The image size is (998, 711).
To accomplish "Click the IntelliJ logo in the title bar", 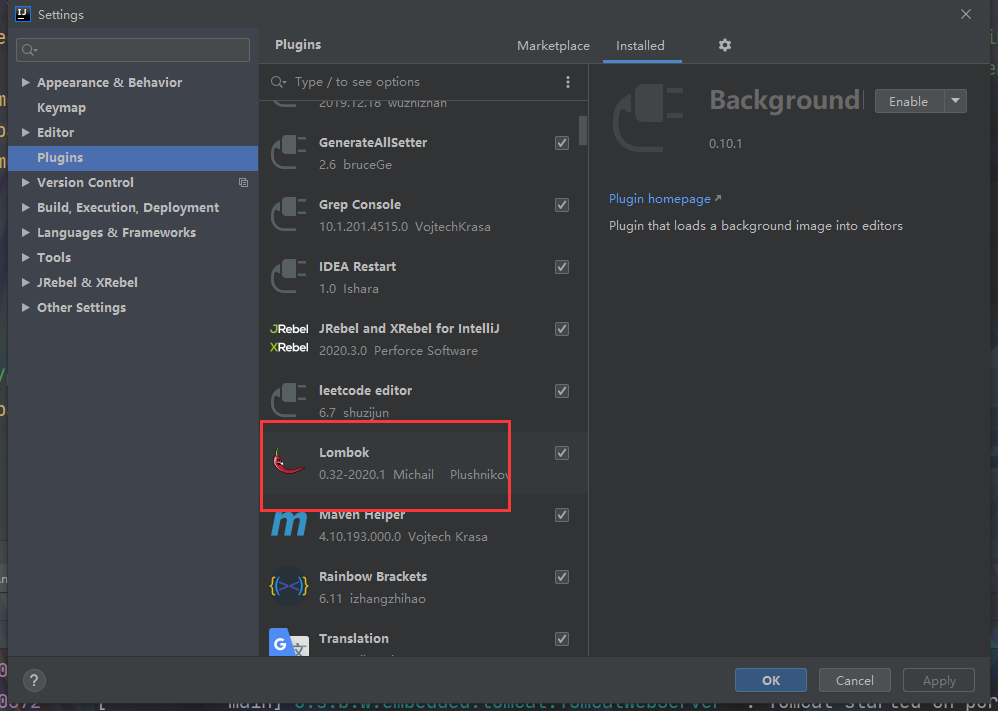I will (22, 13).
